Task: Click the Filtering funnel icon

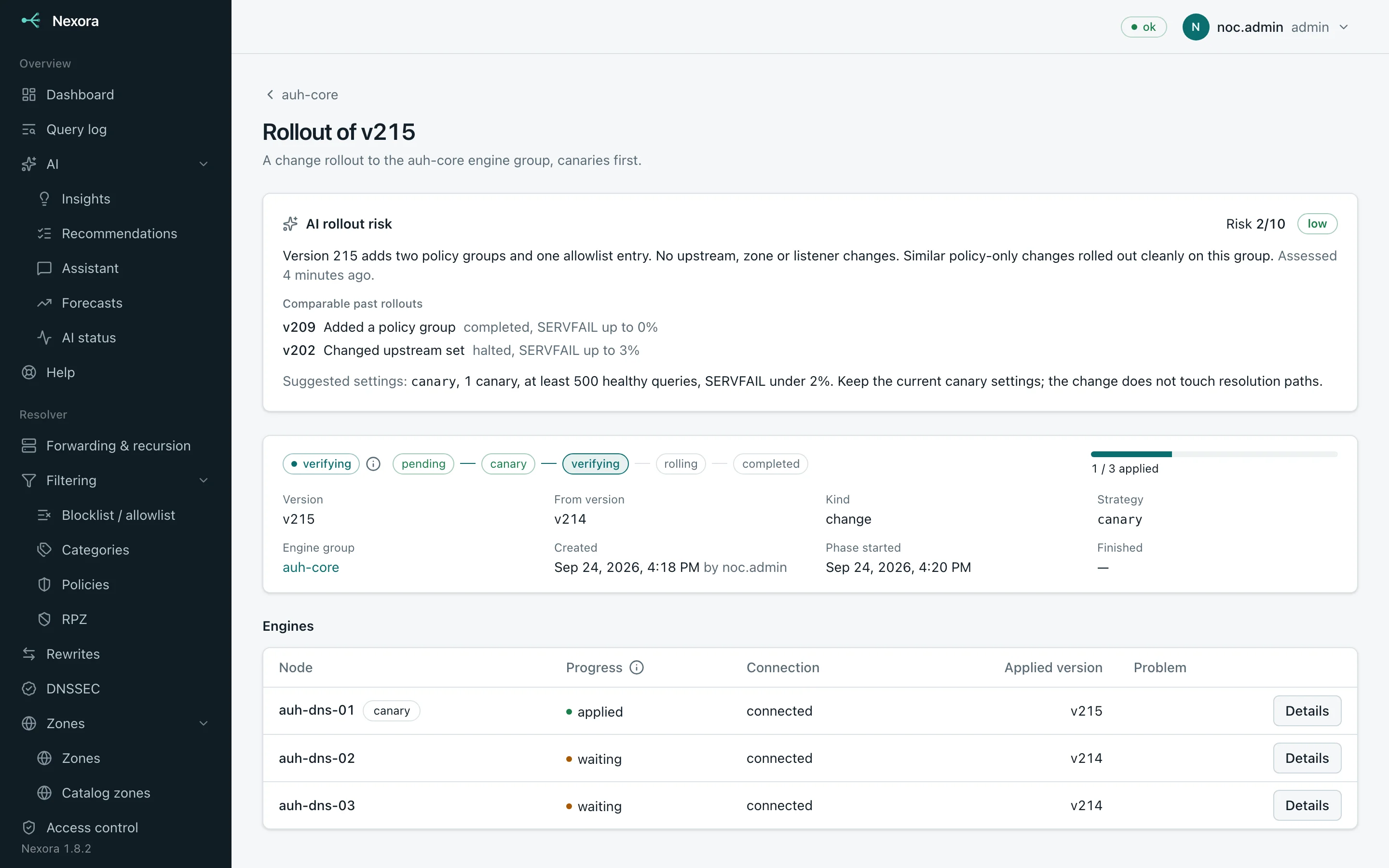Action: [x=29, y=480]
